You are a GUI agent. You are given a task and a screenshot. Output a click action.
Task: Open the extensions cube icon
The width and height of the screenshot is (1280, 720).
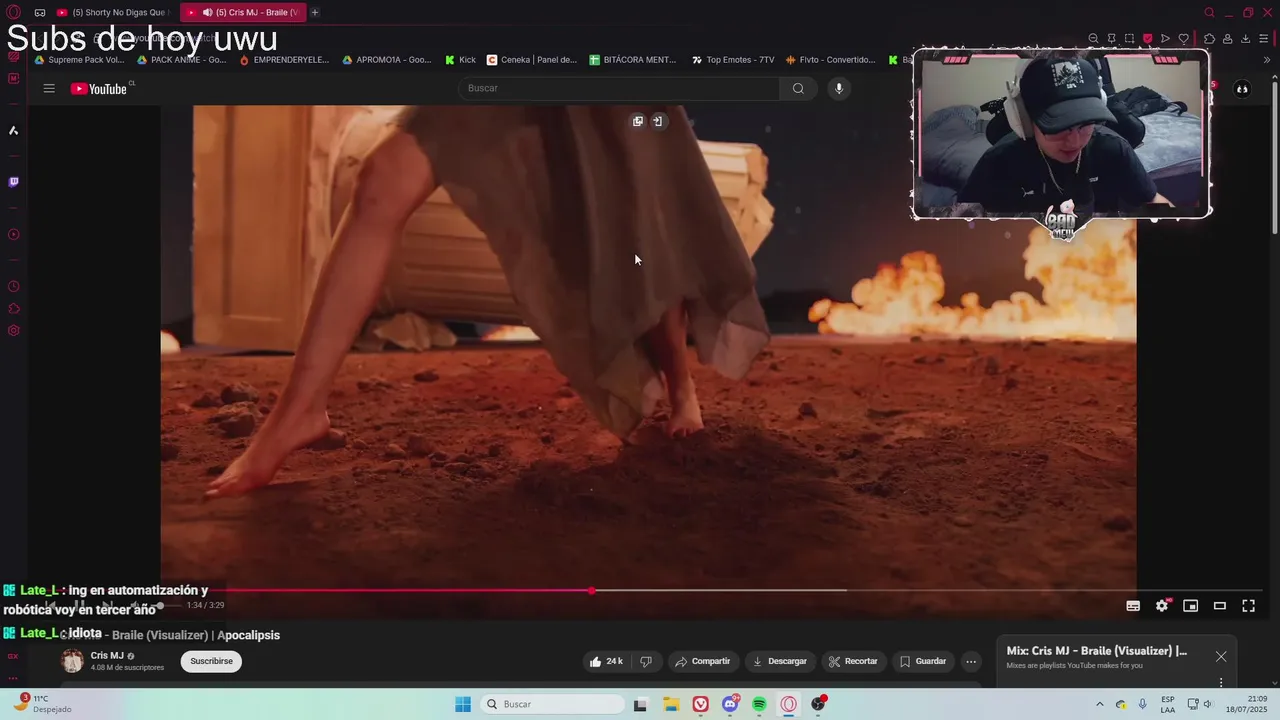click(1209, 39)
